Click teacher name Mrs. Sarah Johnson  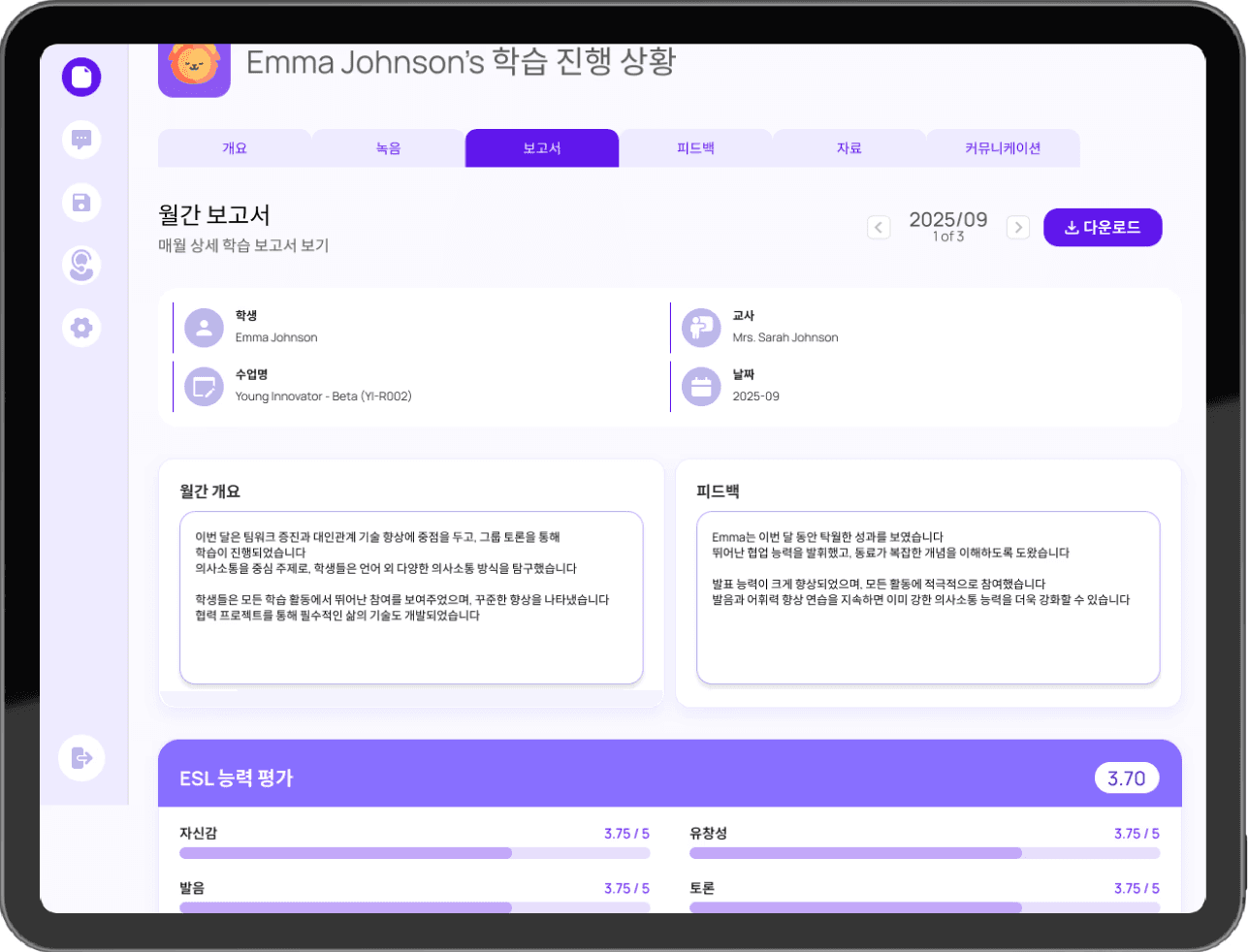tap(785, 338)
